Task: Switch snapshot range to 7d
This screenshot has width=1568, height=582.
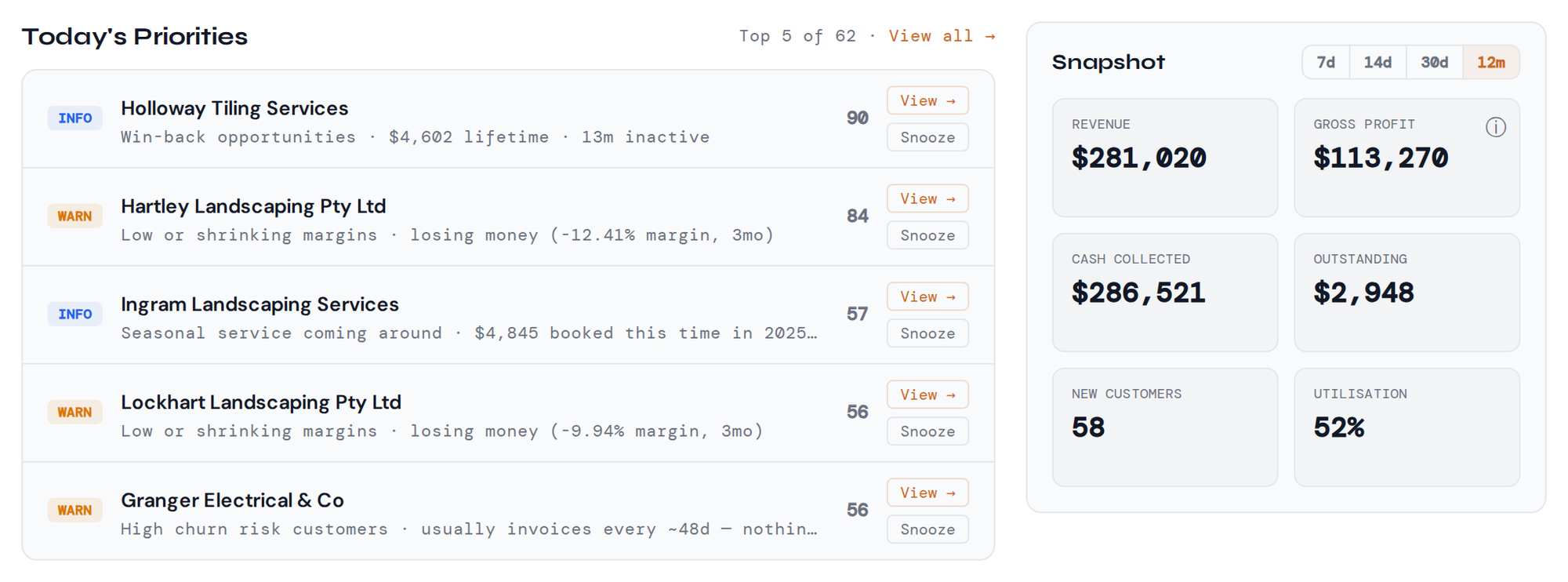Action: click(x=1326, y=62)
